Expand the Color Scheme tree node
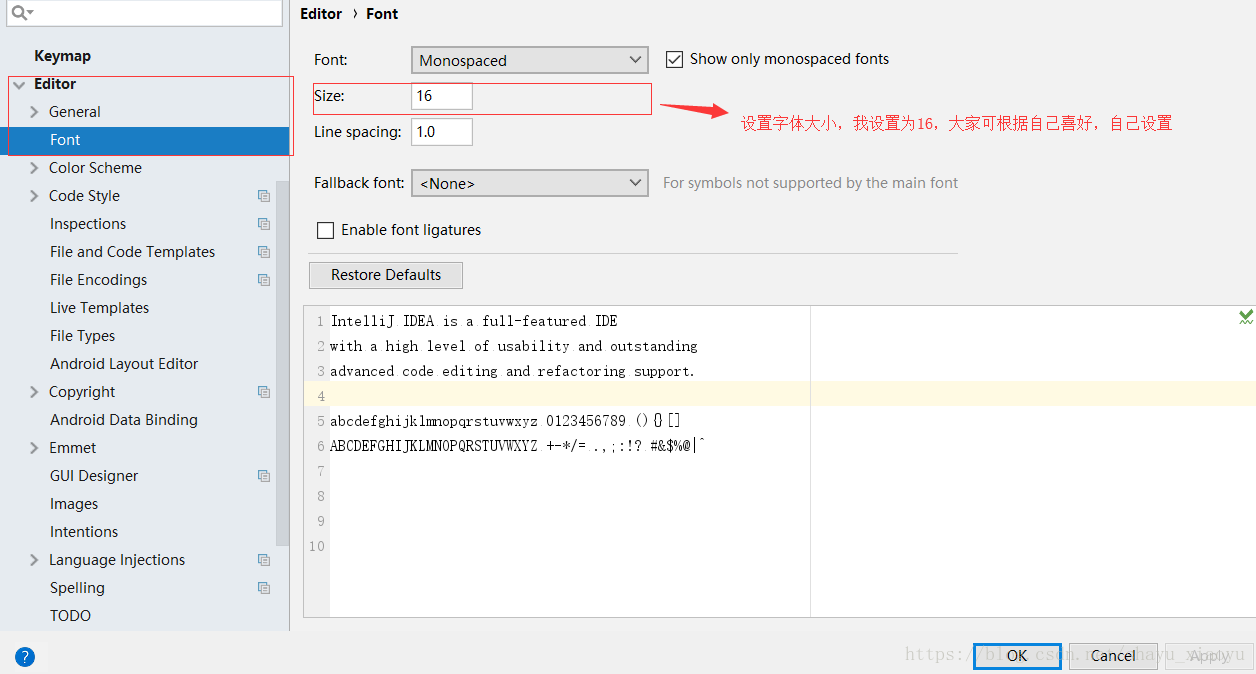The width and height of the screenshot is (1256, 674). (x=34, y=168)
